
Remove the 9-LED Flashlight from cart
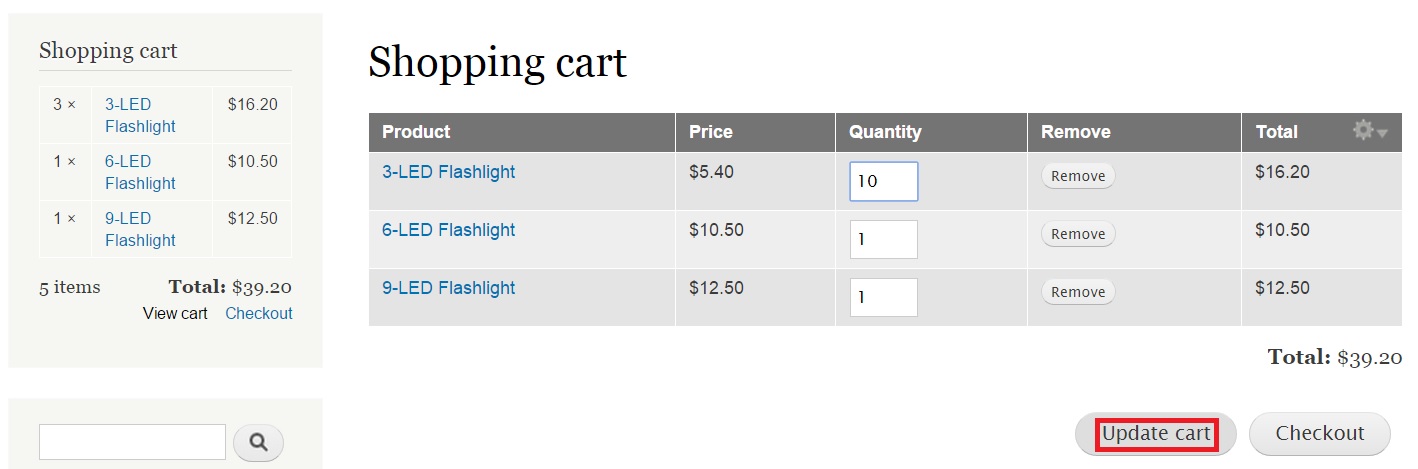click(1078, 292)
